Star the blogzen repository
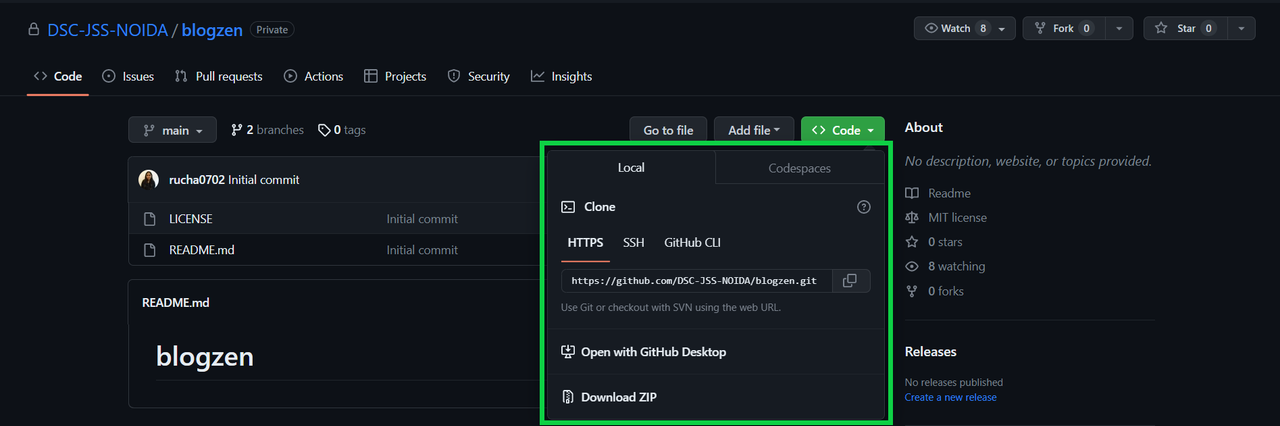 [x=1185, y=28]
